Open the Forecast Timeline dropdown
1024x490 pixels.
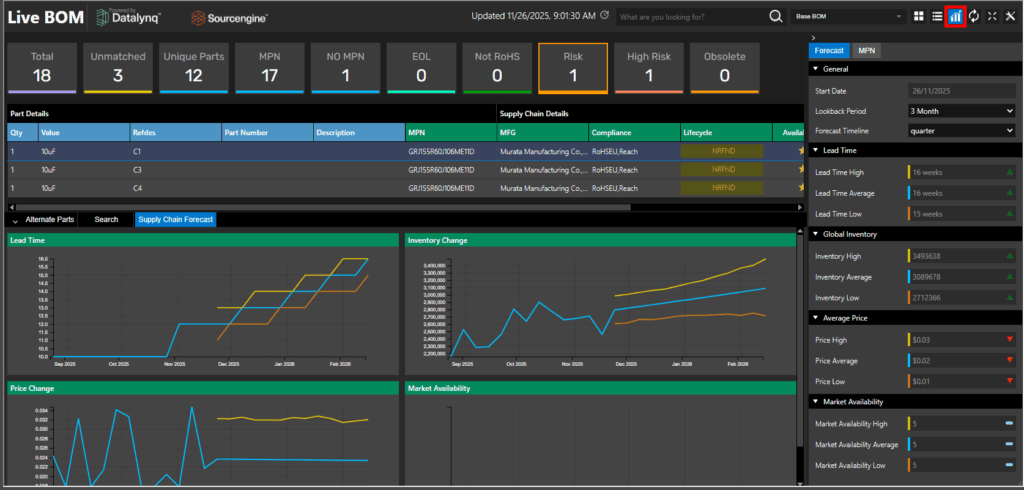coord(960,130)
